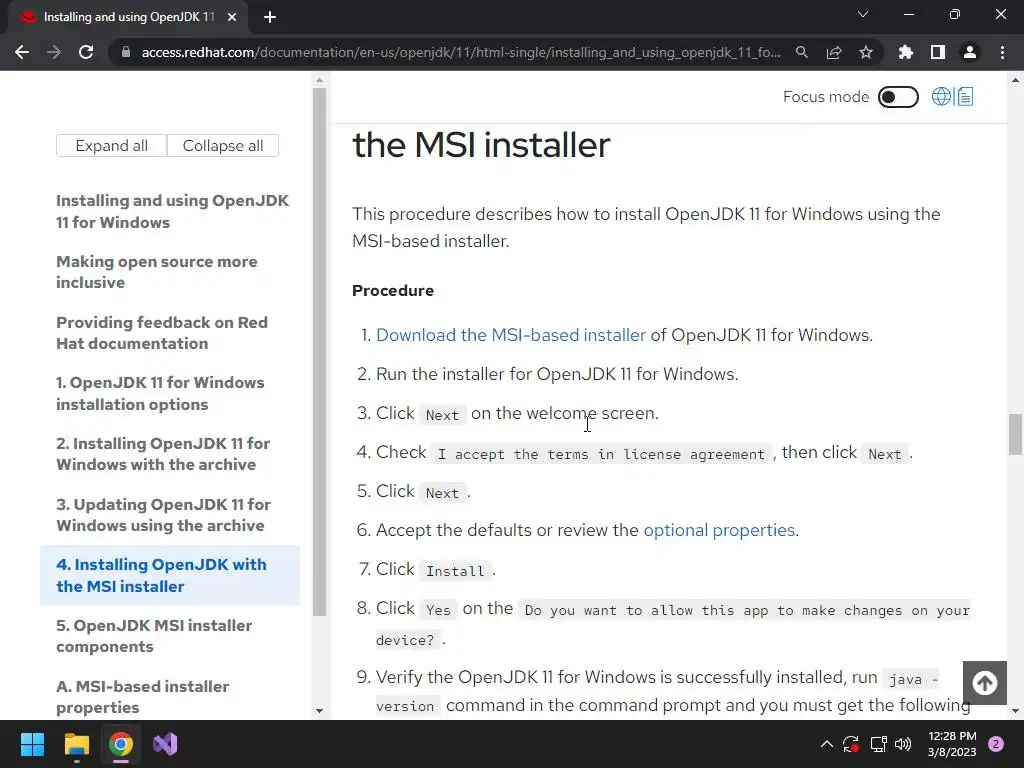Go to section 5 MSI installer components

click(154, 636)
